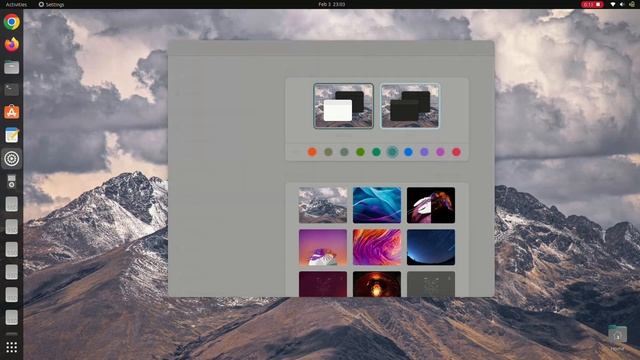Open the Home folder desktop icon
This screenshot has height=360, width=640.
click(617, 338)
